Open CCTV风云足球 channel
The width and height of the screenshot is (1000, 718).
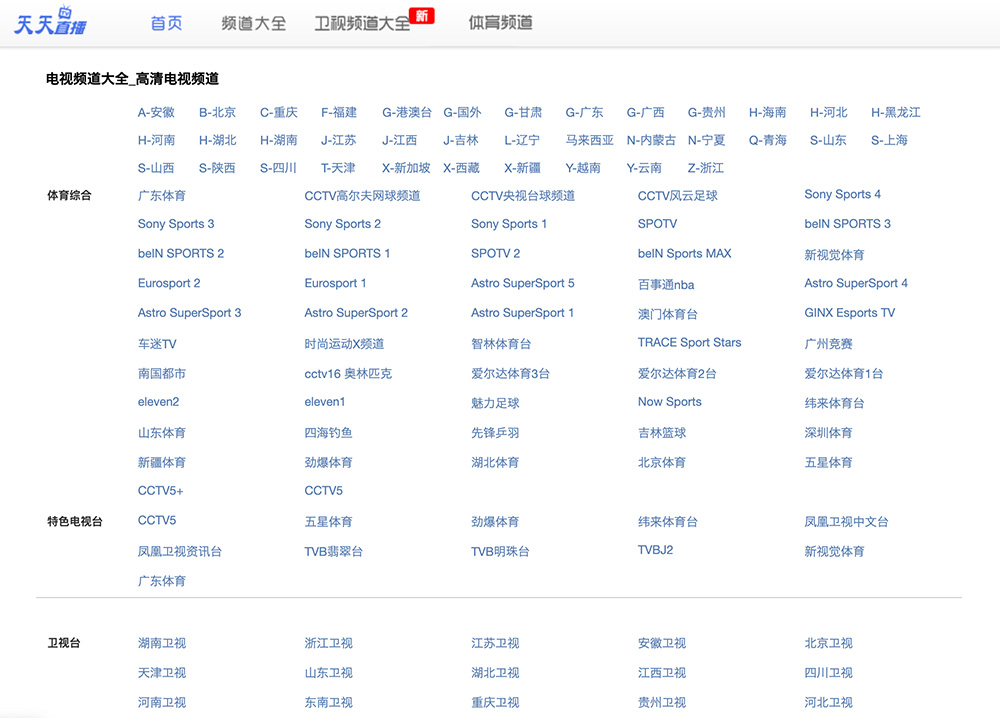click(x=677, y=196)
